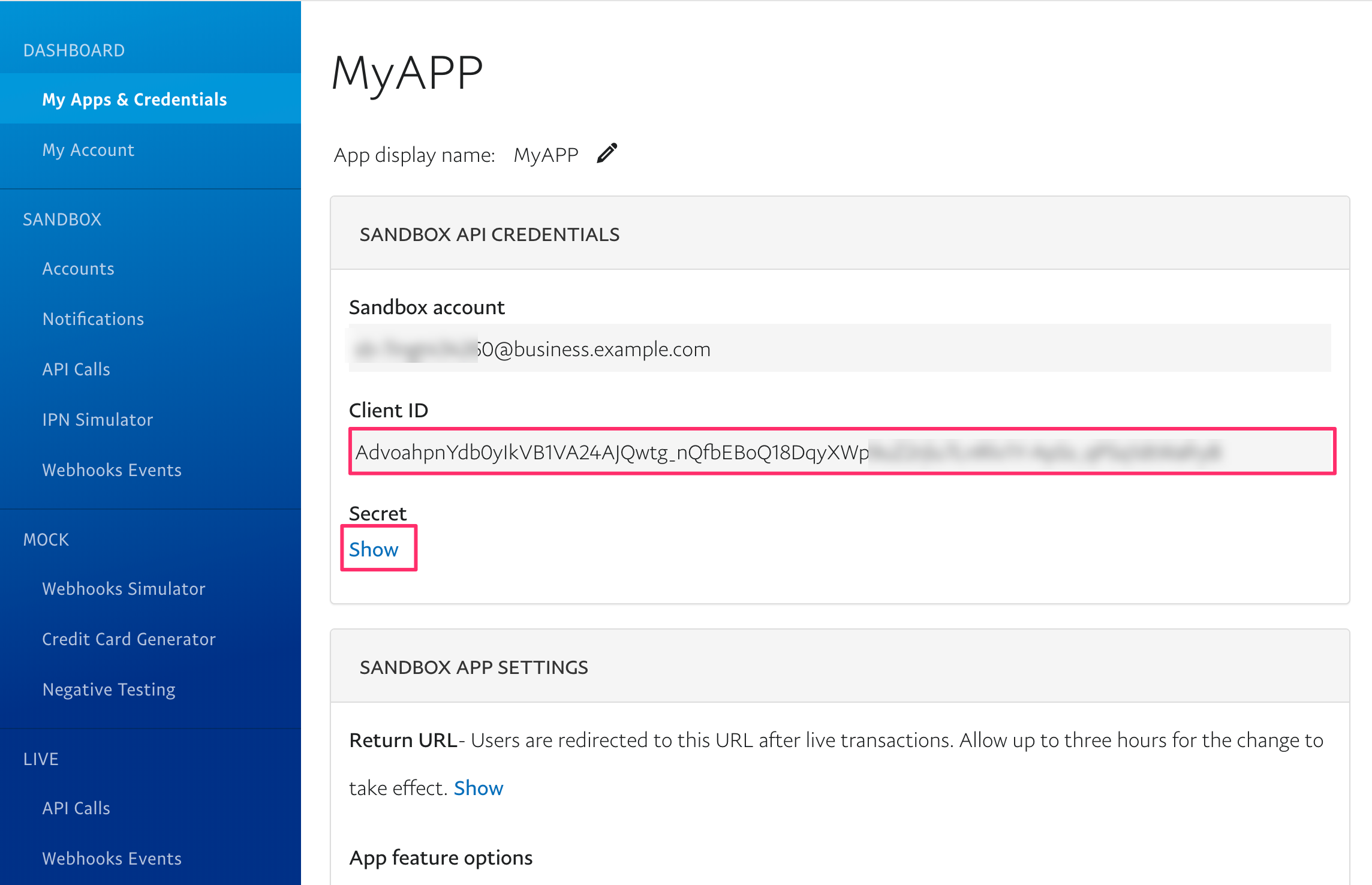Open API Calls under LIVE
1372x885 pixels.
click(76, 808)
